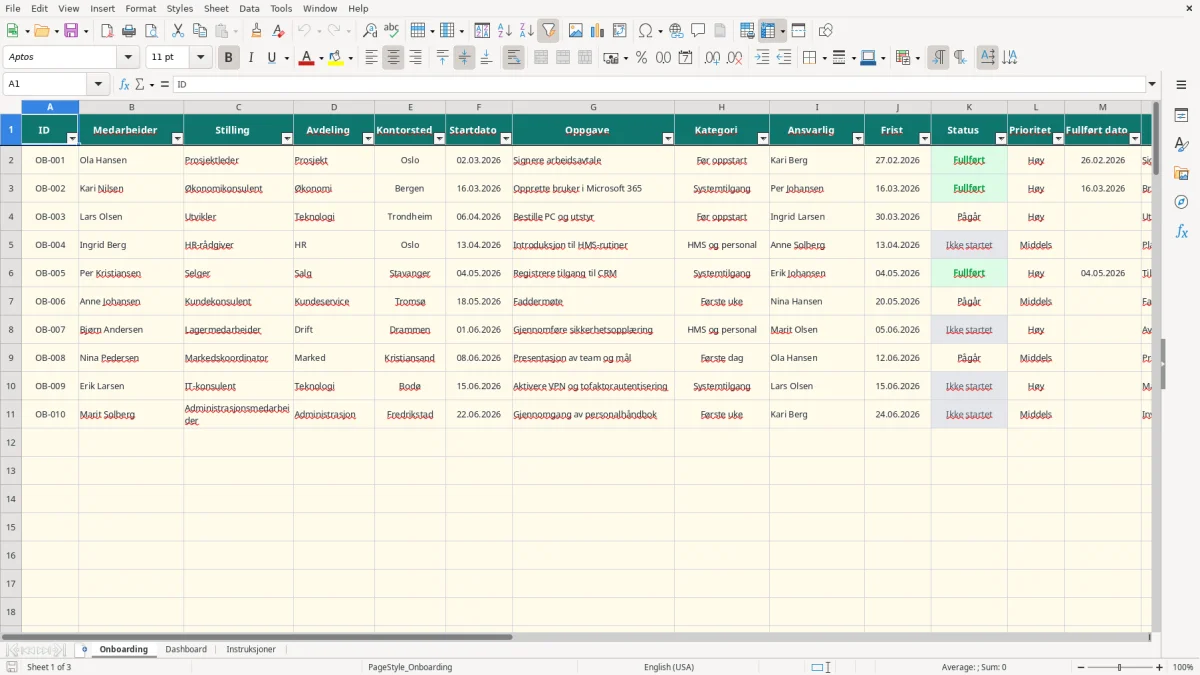
Task: Open the Status column filter dropdown
Action: pos(1000,139)
